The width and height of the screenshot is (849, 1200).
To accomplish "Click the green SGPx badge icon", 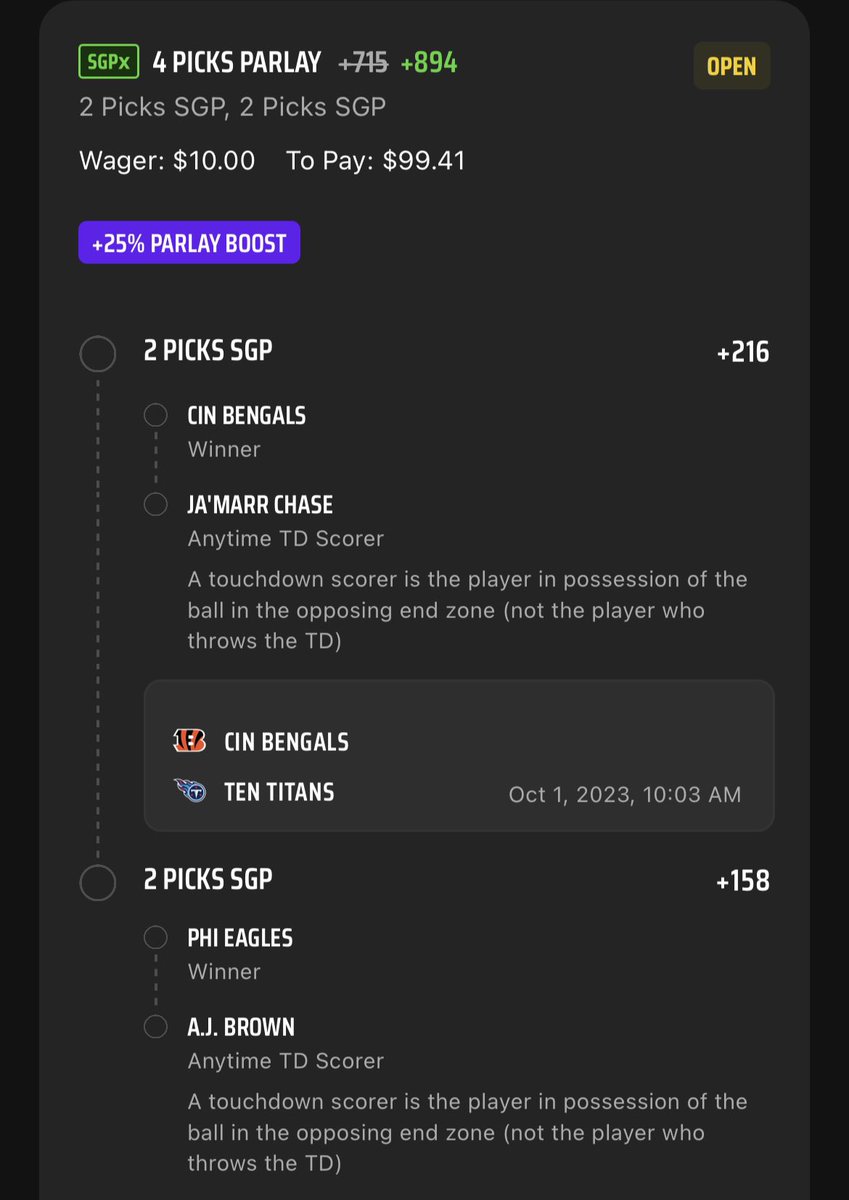I will point(109,62).
